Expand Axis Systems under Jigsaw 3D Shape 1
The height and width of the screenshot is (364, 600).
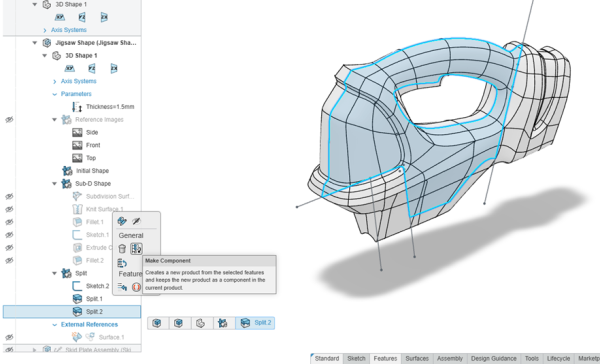[55, 81]
